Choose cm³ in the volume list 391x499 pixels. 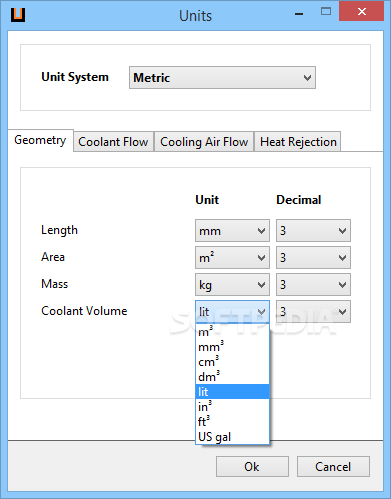[x=232, y=362]
